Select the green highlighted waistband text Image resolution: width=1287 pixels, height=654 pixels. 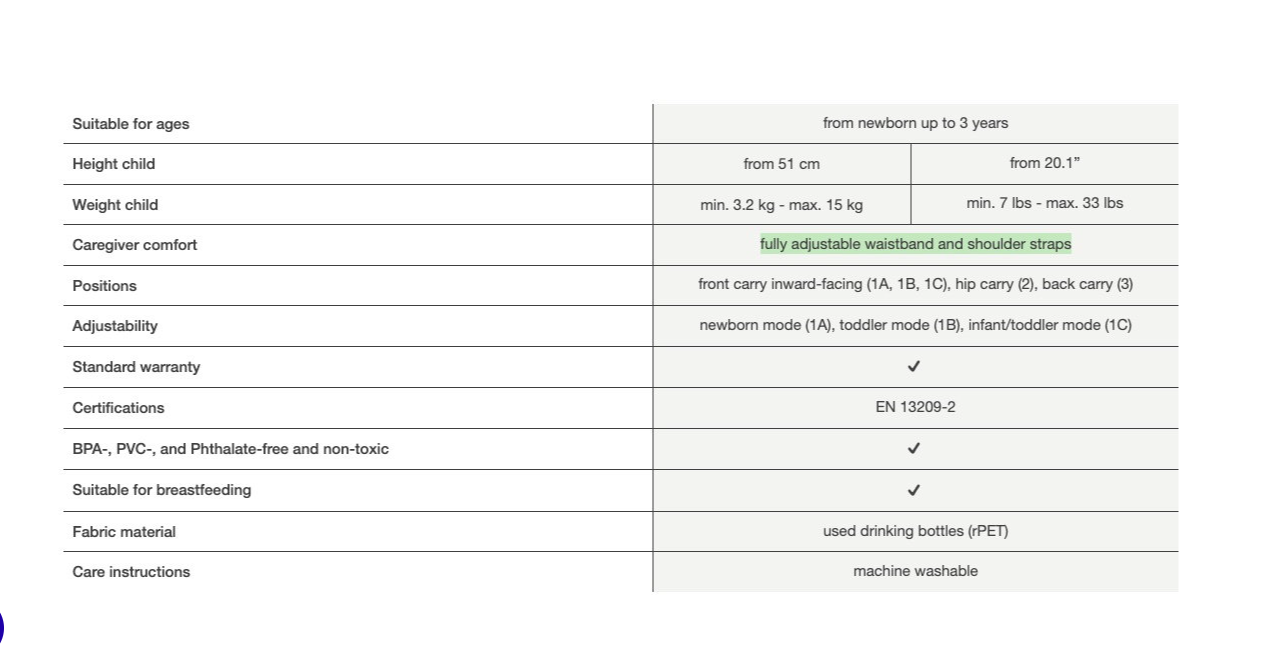(915, 244)
